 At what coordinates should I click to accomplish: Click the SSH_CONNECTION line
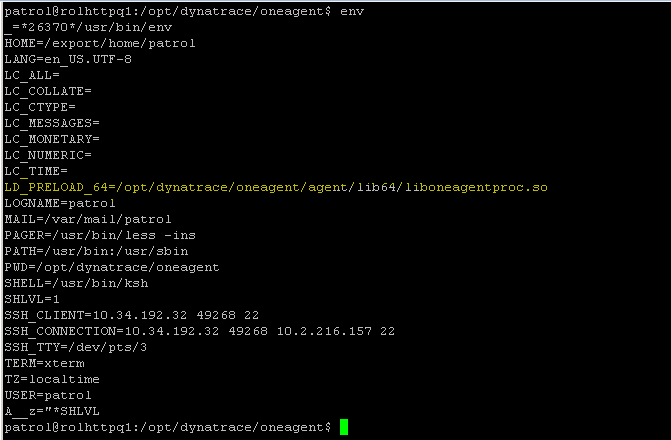click(x=200, y=331)
